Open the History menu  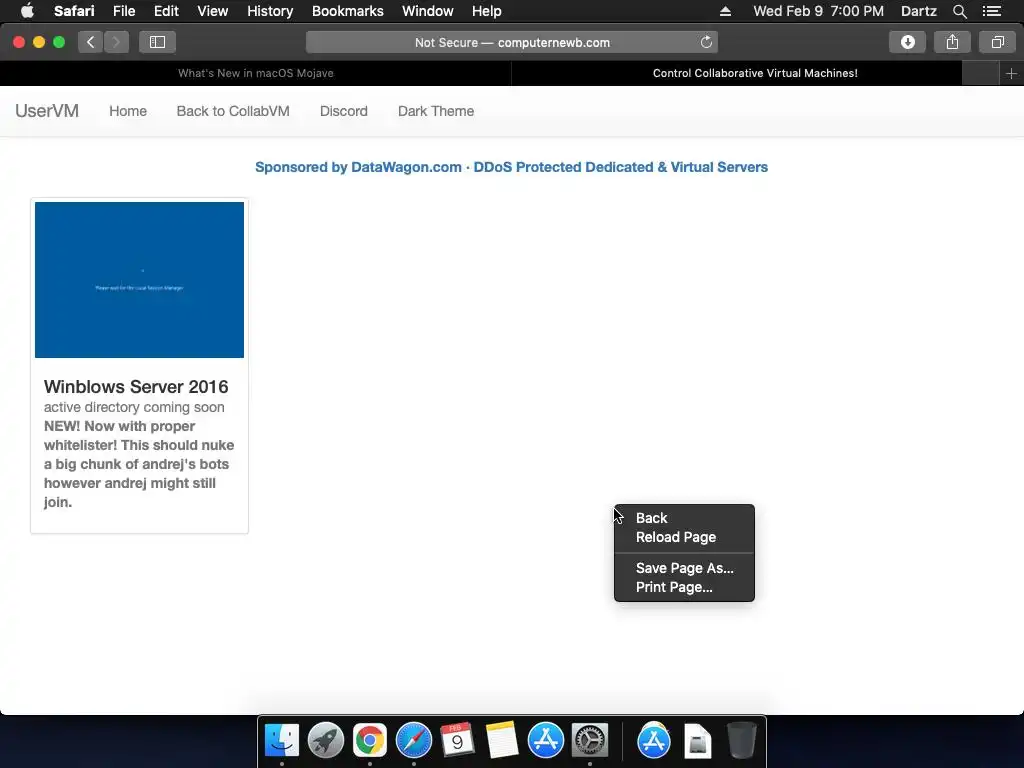[270, 11]
